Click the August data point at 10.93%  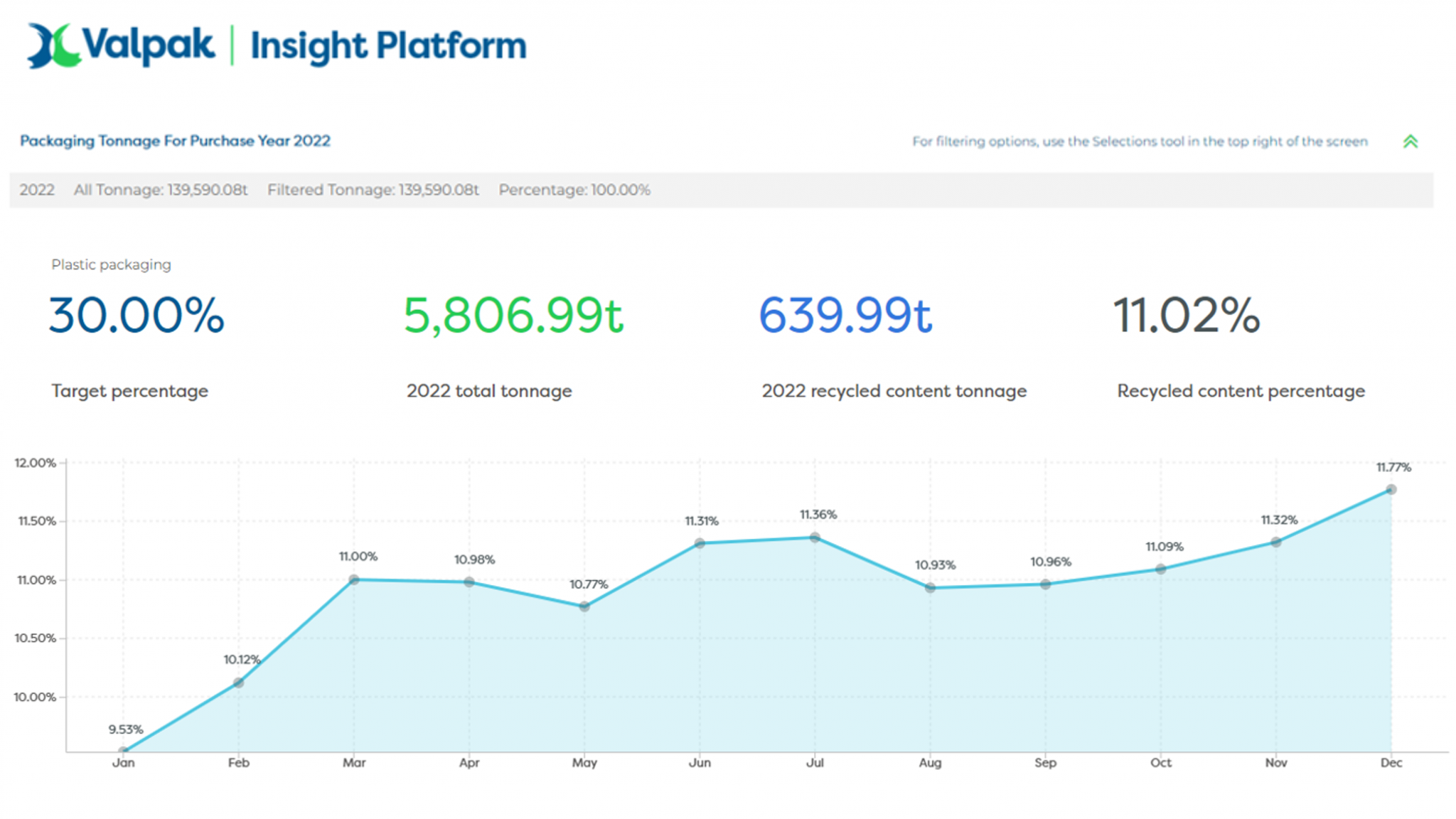pos(931,587)
